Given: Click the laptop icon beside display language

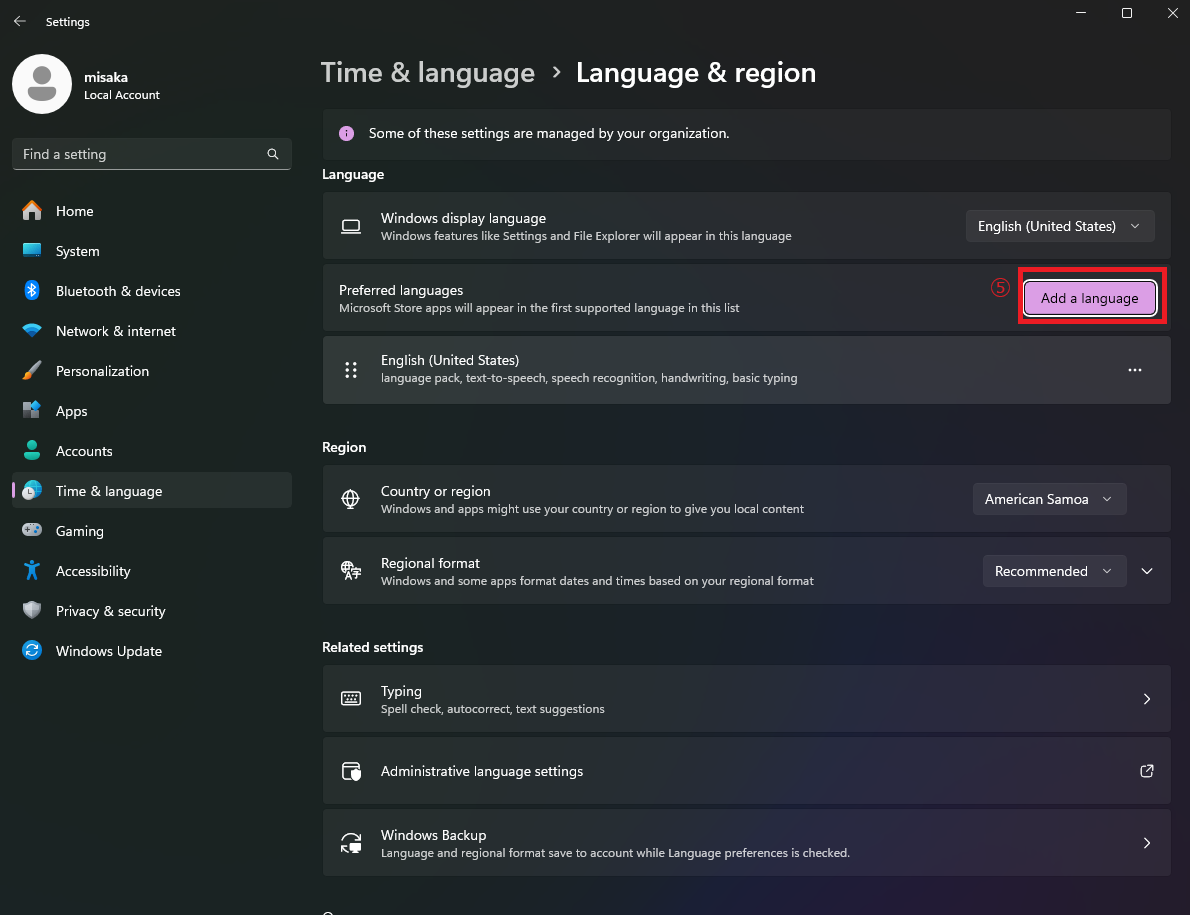Looking at the screenshot, I should coord(351,226).
